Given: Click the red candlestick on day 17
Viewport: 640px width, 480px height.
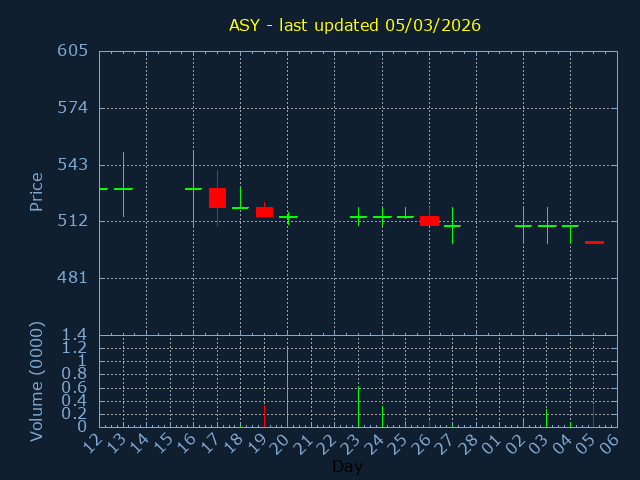Looking at the screenshot, I should click(217, 197).
